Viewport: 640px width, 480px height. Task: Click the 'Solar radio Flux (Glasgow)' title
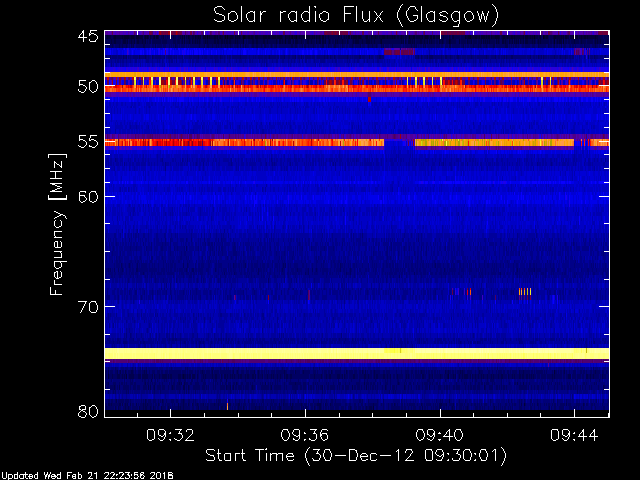point(356,16)
